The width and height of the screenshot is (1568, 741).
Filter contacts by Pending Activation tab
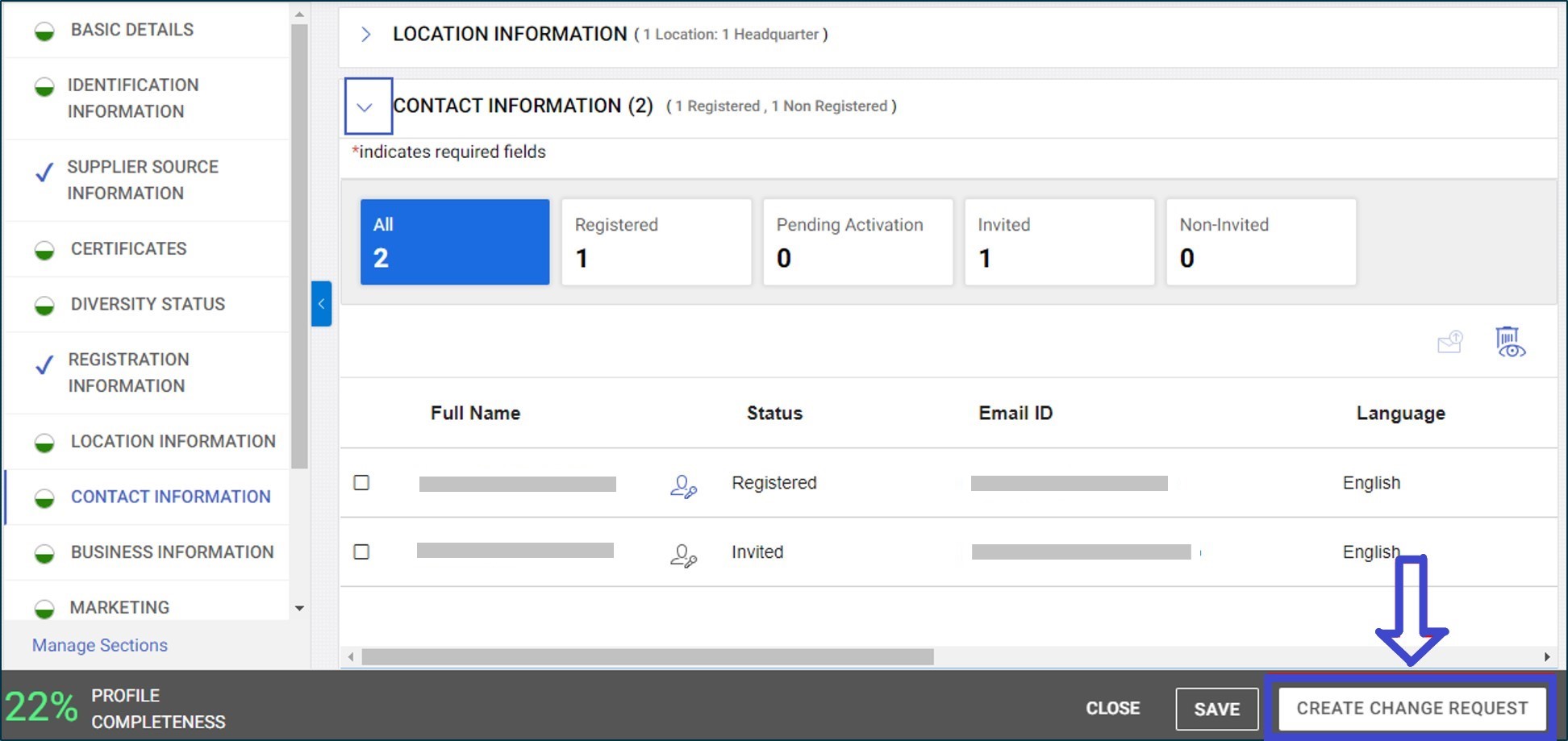click(858, 242)
